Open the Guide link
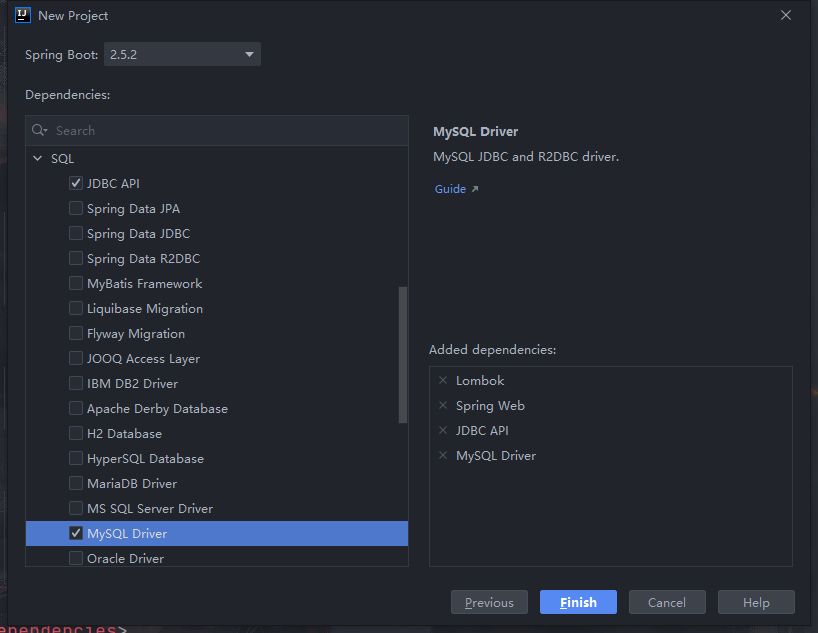Viewport: 818px width, 633px height. pos(450,189)
